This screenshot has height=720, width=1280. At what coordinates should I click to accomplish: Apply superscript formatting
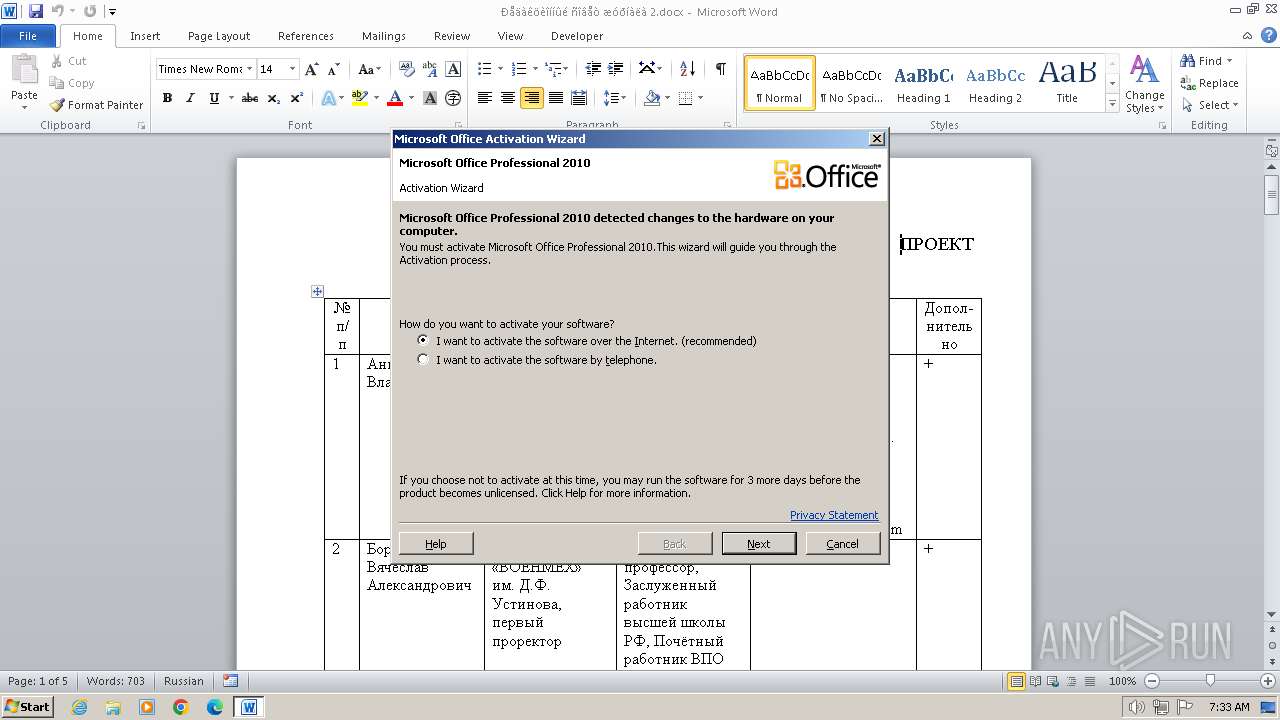[x=297, y=98]
